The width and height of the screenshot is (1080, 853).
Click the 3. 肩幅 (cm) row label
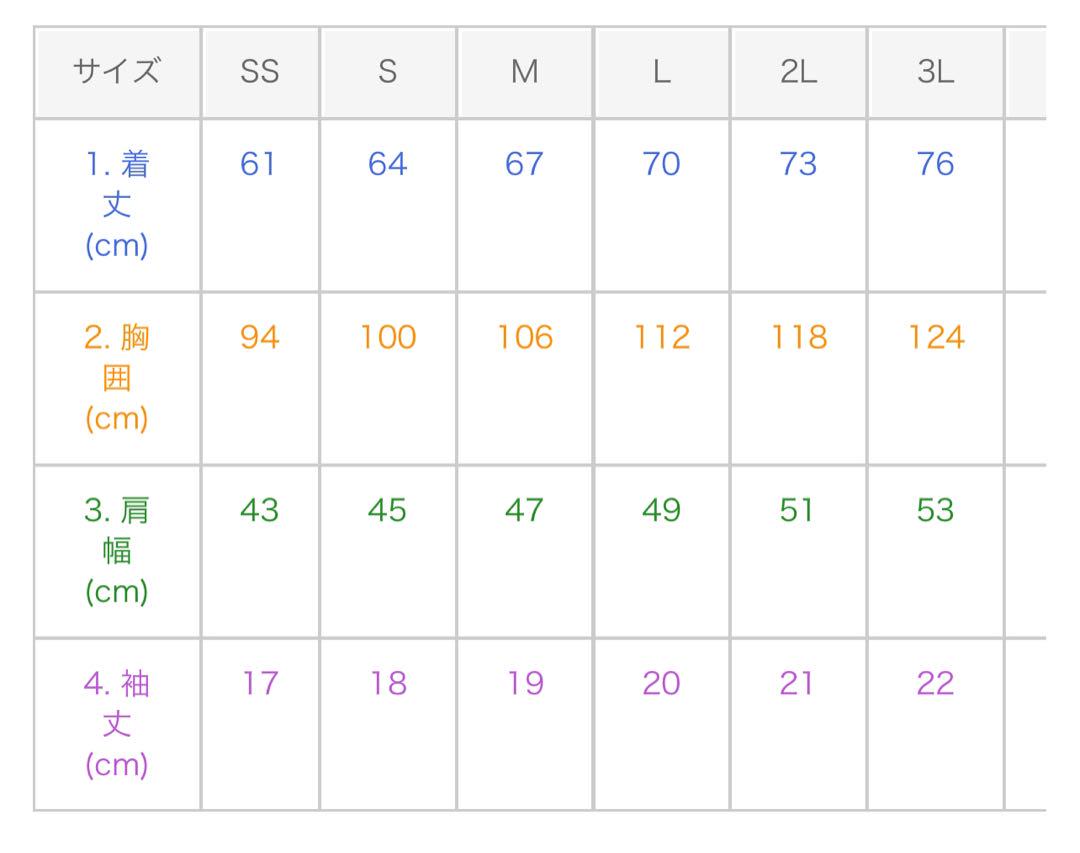[117, 551]
